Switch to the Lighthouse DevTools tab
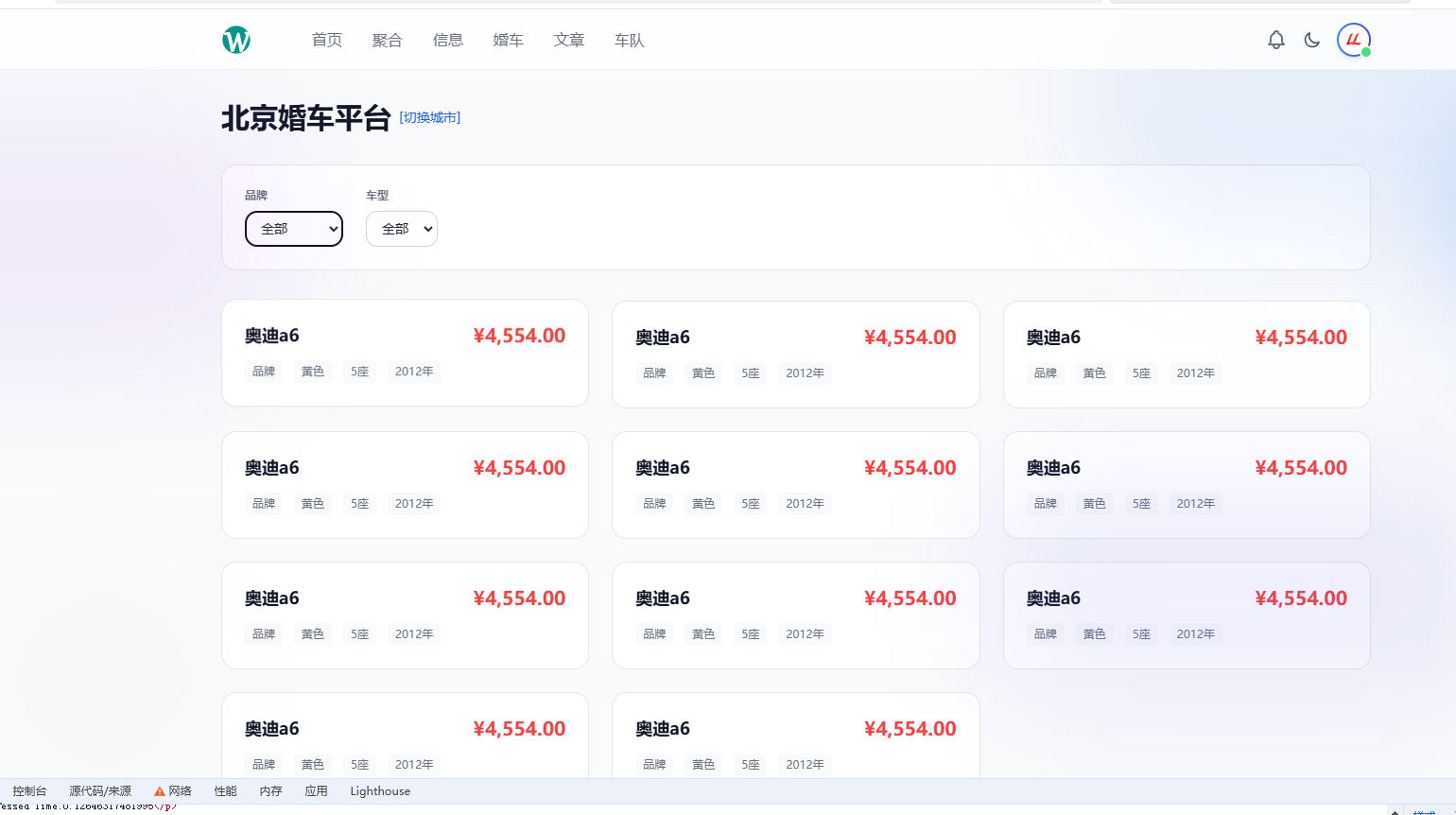The height and width of the screenshot is (815, 1456). (x=380, y=791)
